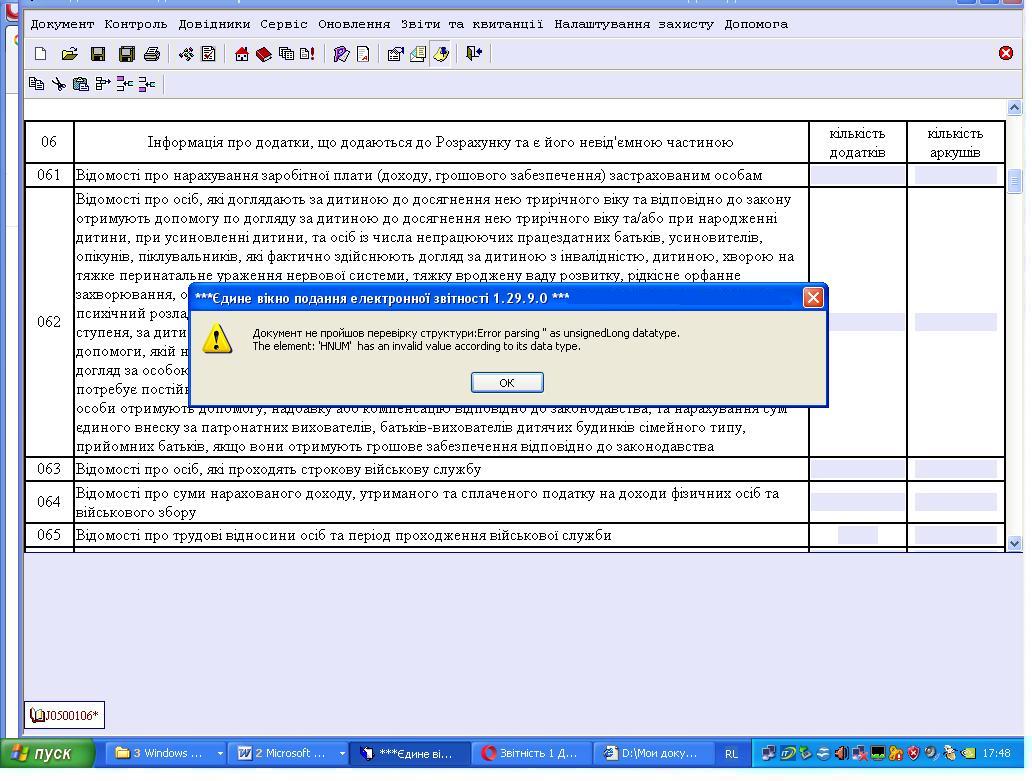Print the document with the printer icon
This screenshot has height=781, width=1032.
pyautogui.click(x=152, y=54)
